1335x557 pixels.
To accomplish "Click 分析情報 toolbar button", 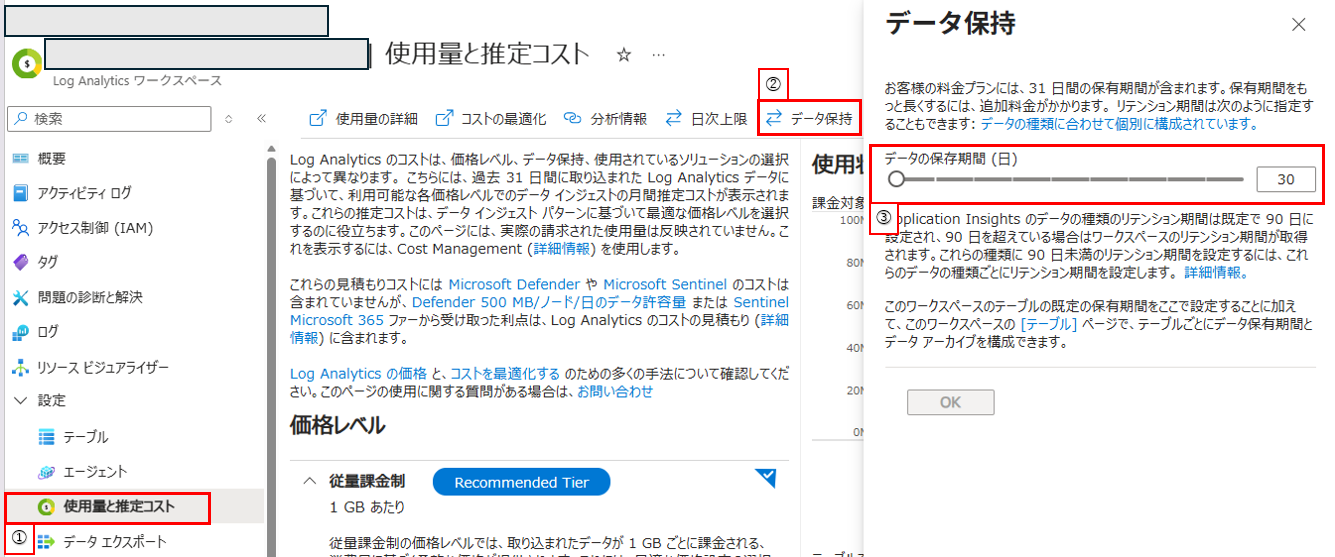I will pyautogui.click(x=605, y=119).
